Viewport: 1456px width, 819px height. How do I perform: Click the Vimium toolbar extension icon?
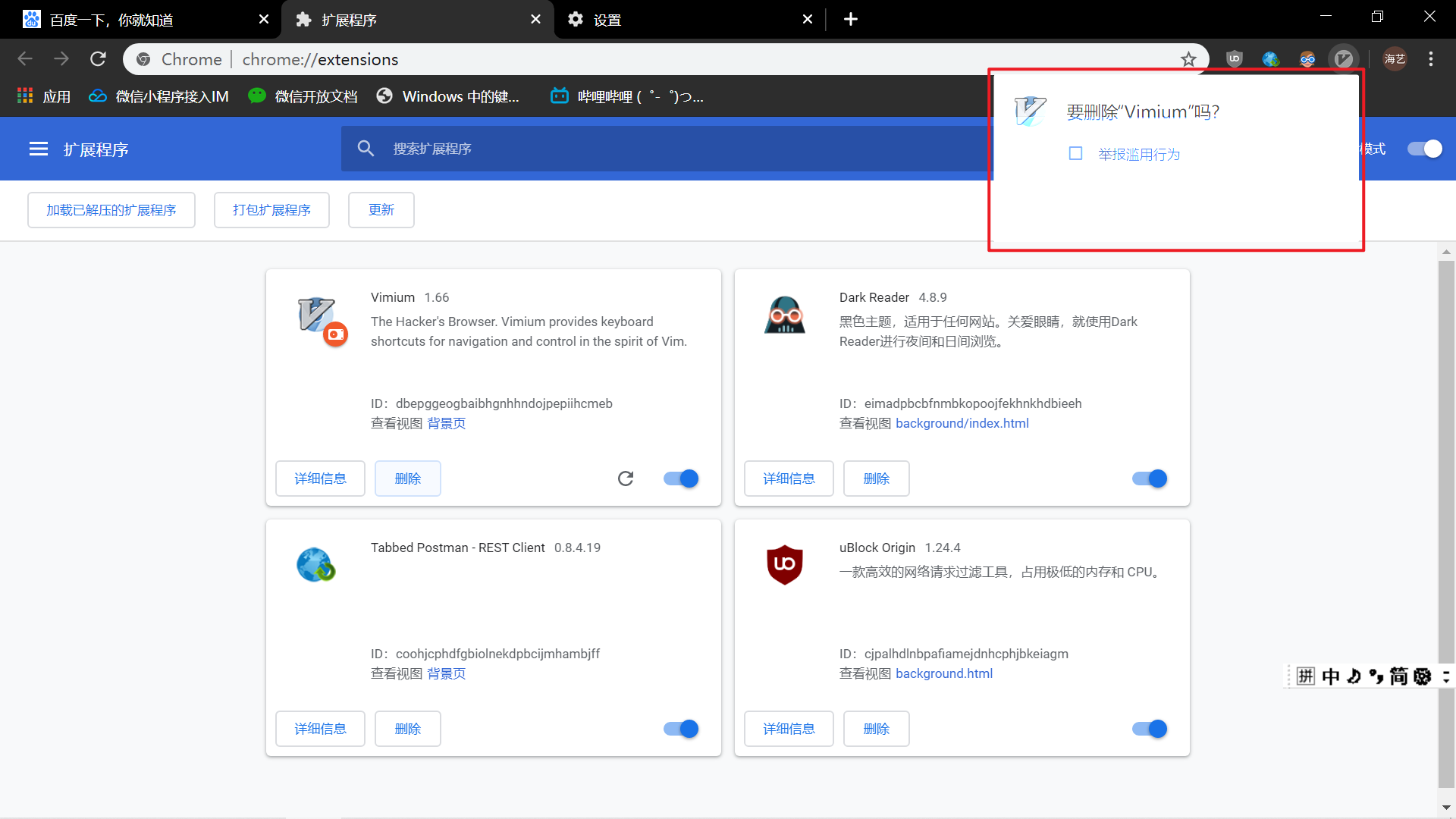click(x=1344, y=59)
